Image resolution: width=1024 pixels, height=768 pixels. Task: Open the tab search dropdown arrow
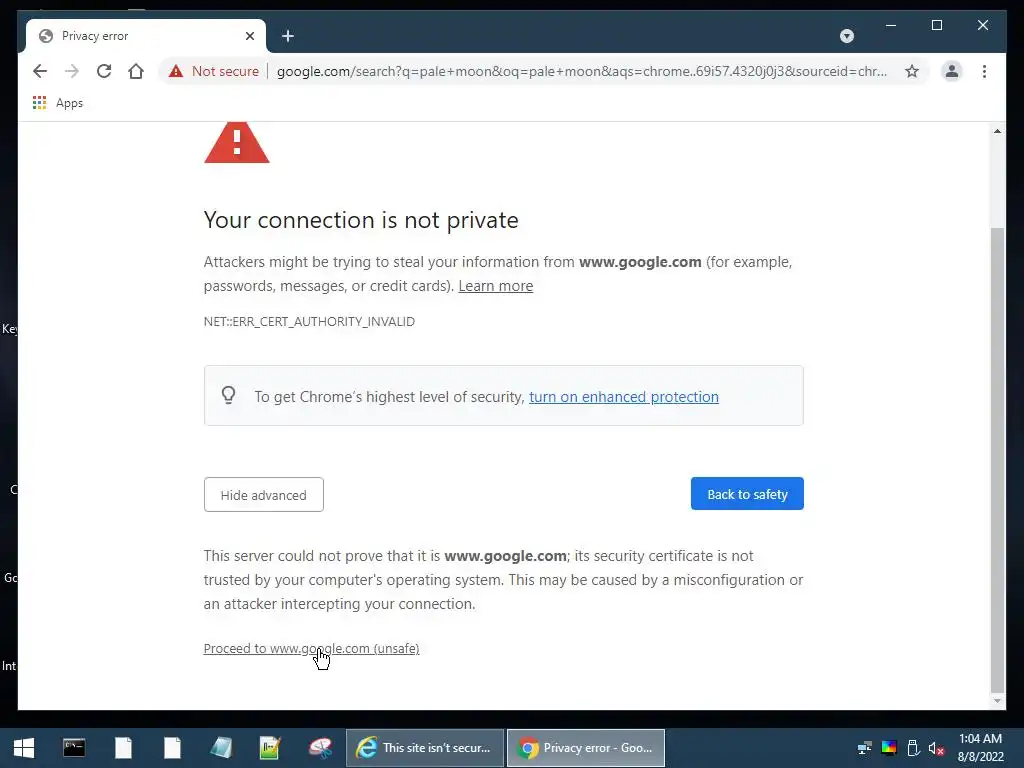[x=846, y=36]
